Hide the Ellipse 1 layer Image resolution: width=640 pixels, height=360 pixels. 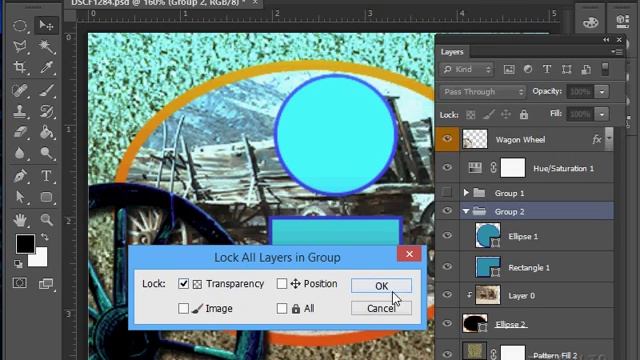(x=447, y=236)
